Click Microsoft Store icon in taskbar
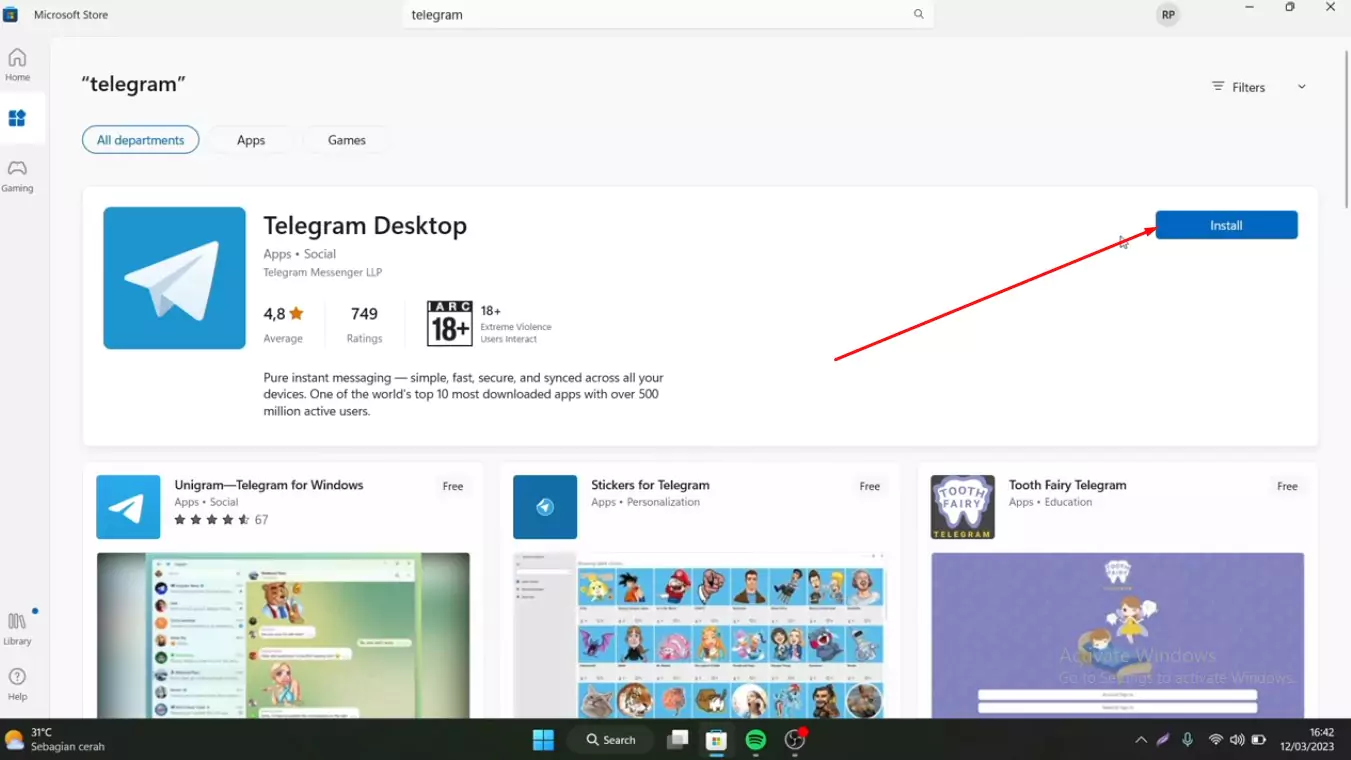 716,740
